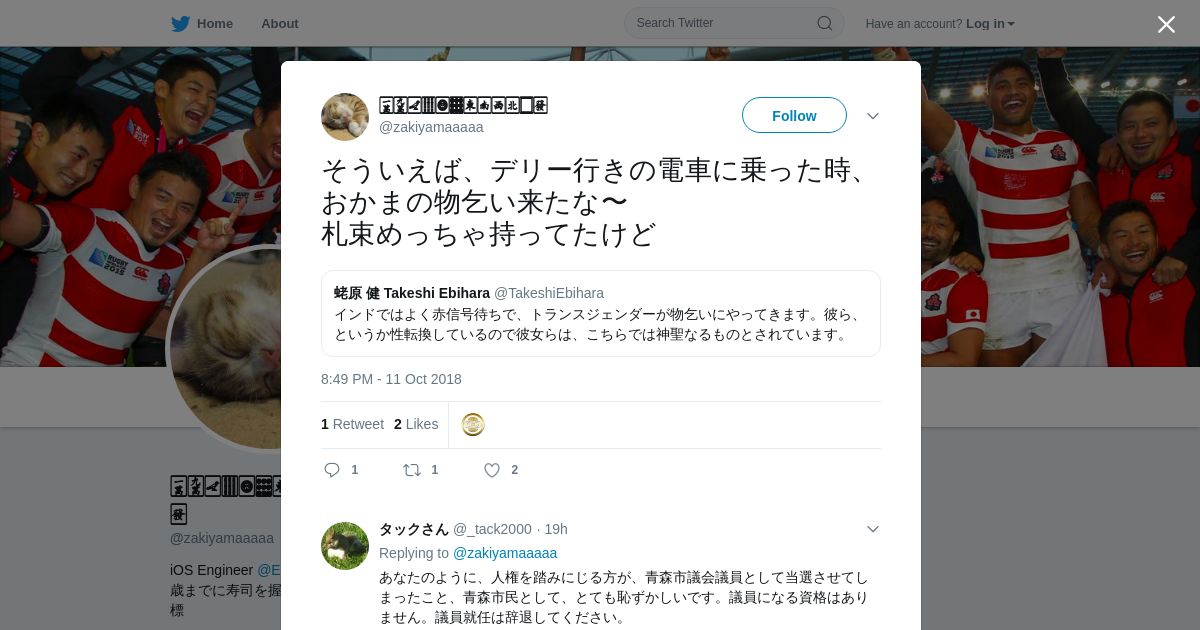Click the reply speech bubble icon
The width and height of the screenshot is (1200, 630).
click(333, 470)
